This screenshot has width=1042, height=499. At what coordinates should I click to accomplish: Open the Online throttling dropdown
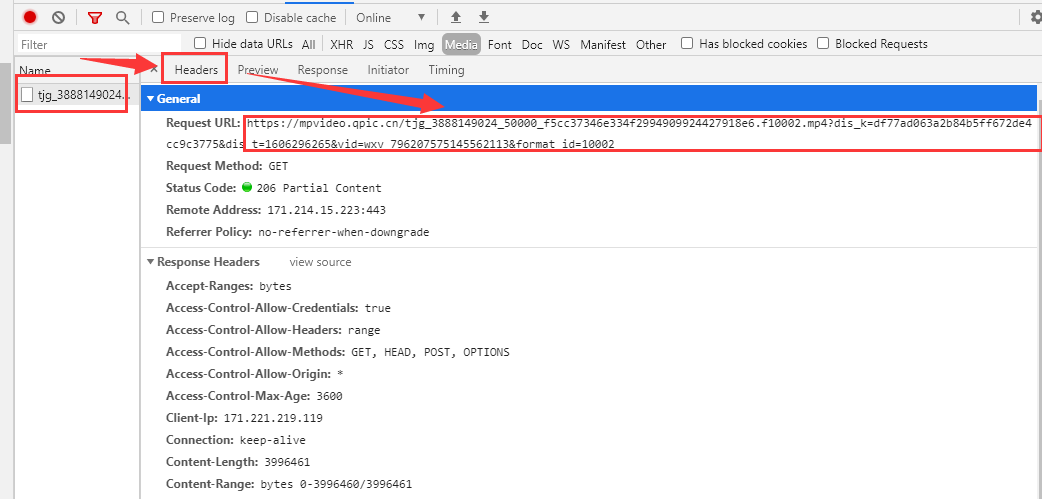click(x=390, y=17)
